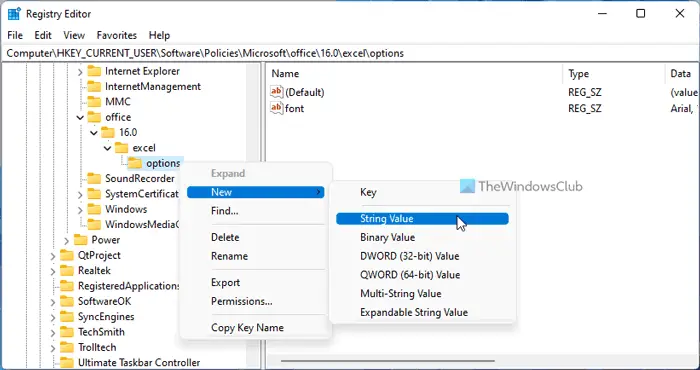
Task: Click the registry path address bar
Action: click(350, 53)
